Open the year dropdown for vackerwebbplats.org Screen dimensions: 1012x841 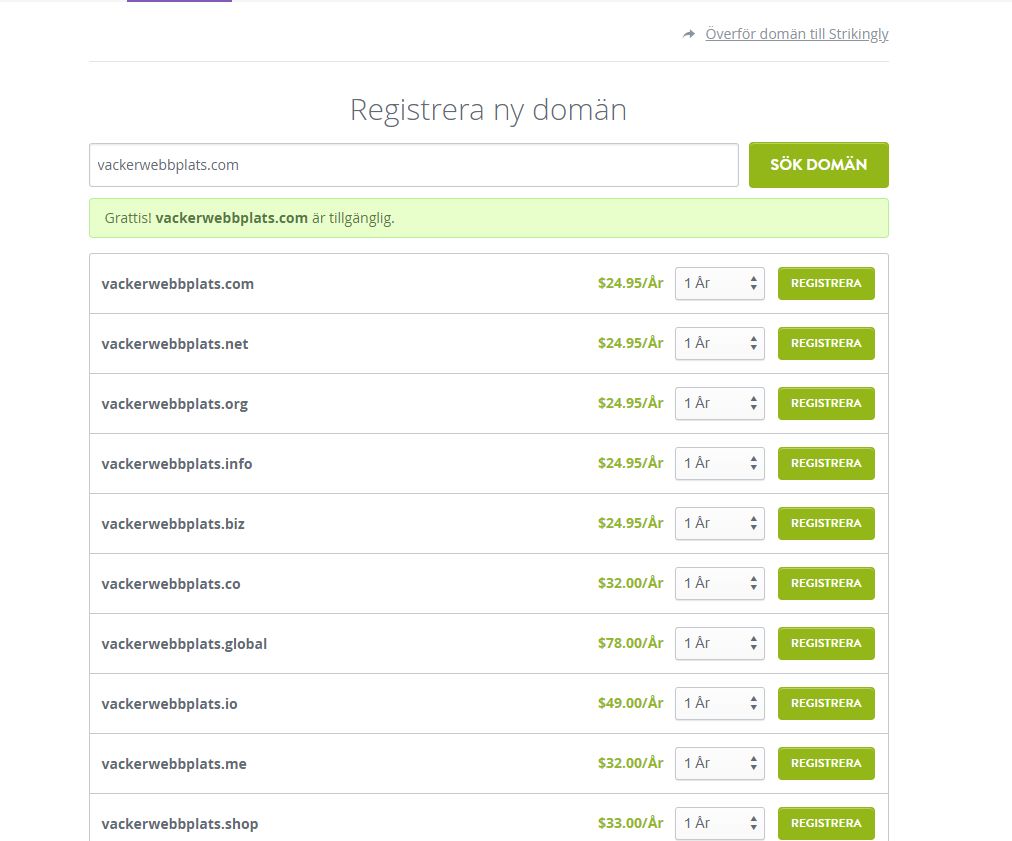click(720, 403)
